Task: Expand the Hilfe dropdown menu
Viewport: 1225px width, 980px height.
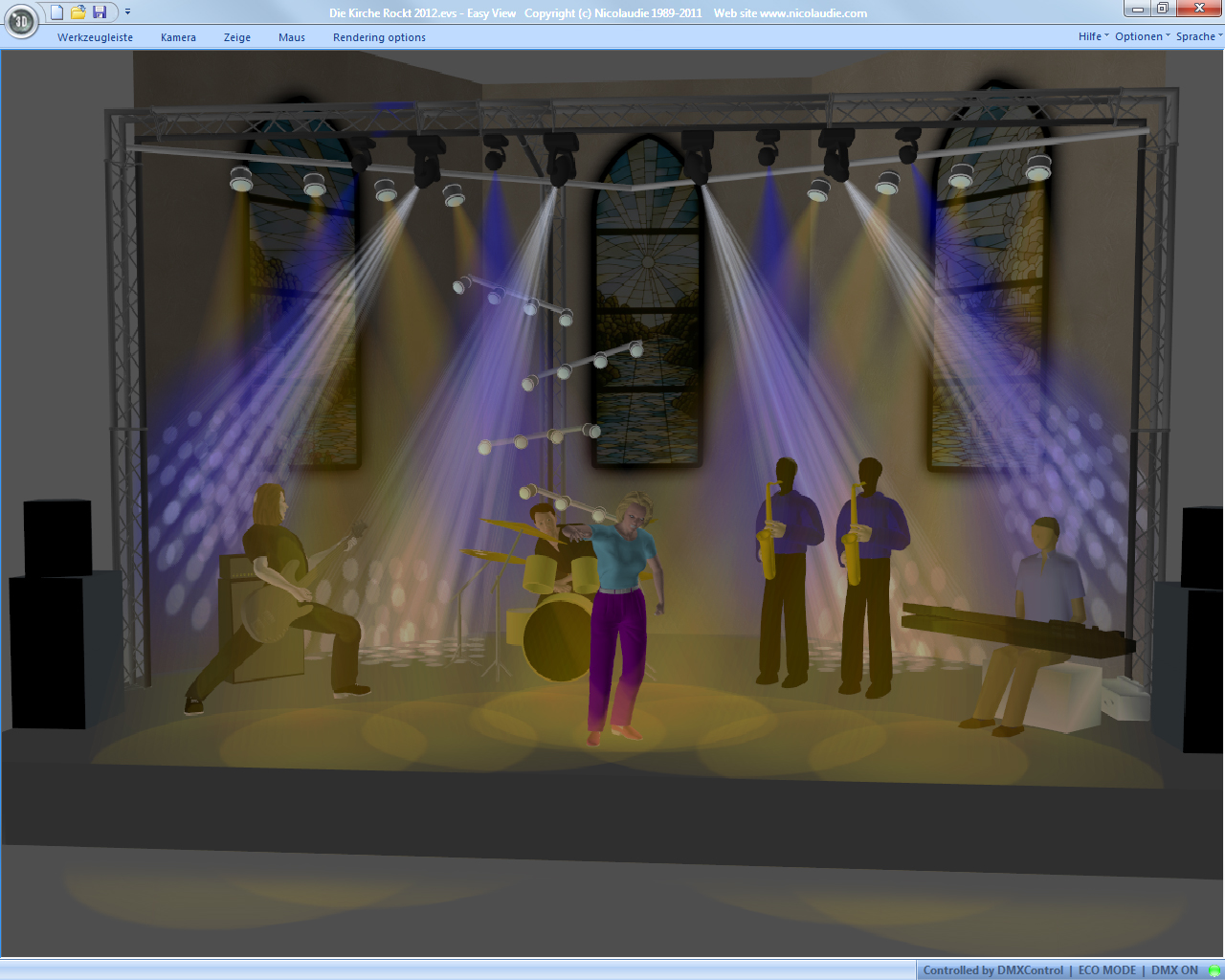Action: click(1093, 36)
